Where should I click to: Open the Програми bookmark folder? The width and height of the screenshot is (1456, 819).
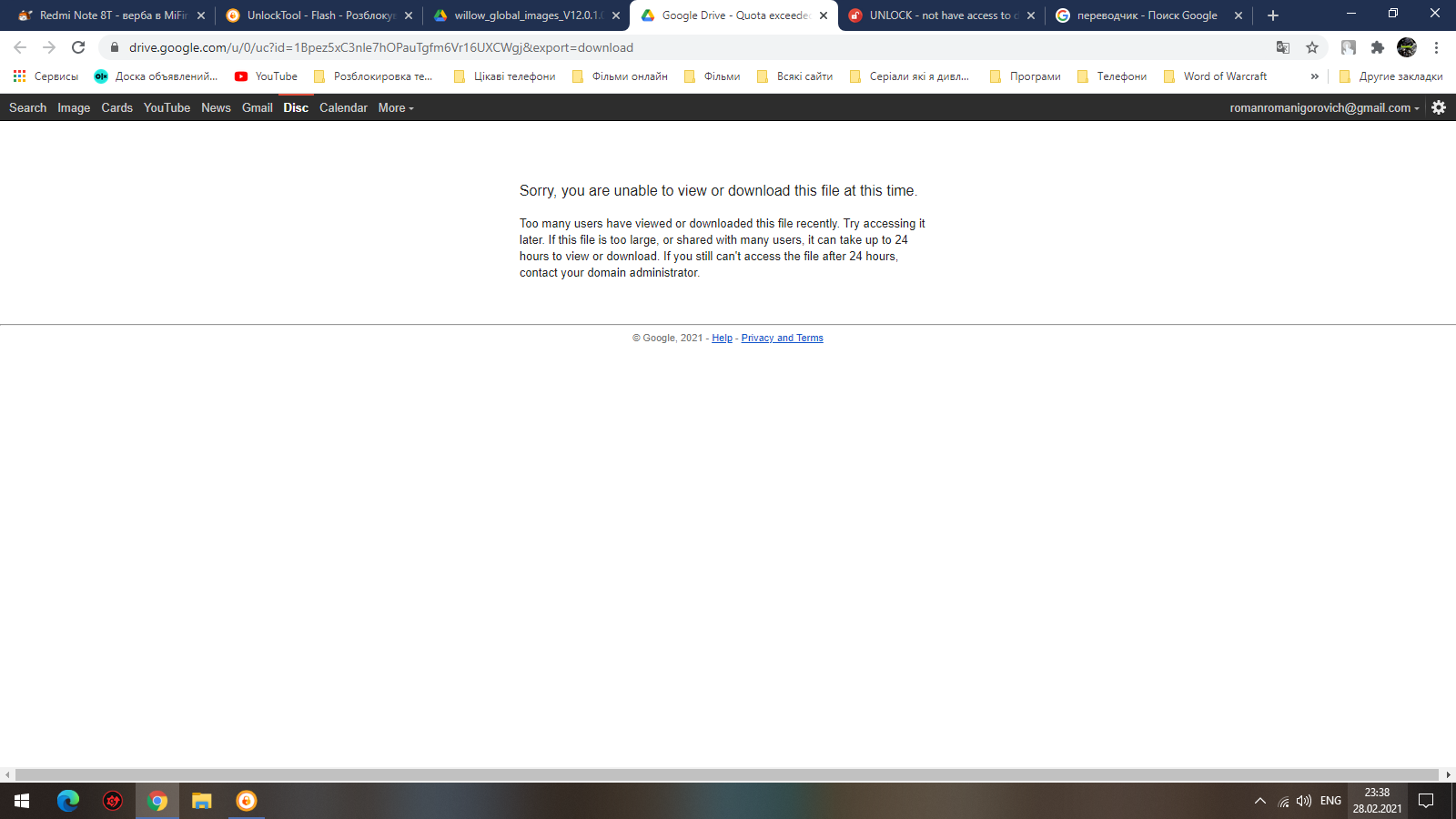click(1025, 76)
